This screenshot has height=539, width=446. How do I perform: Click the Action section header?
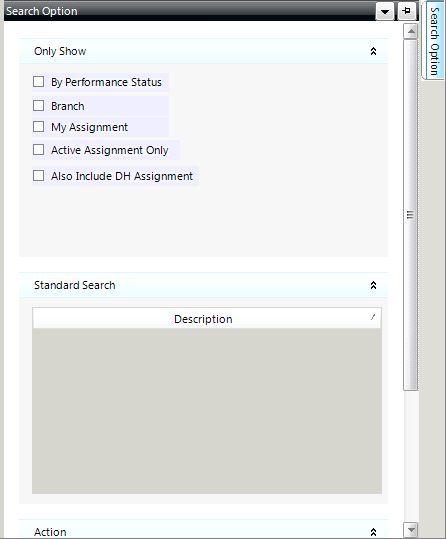point(203,529)
